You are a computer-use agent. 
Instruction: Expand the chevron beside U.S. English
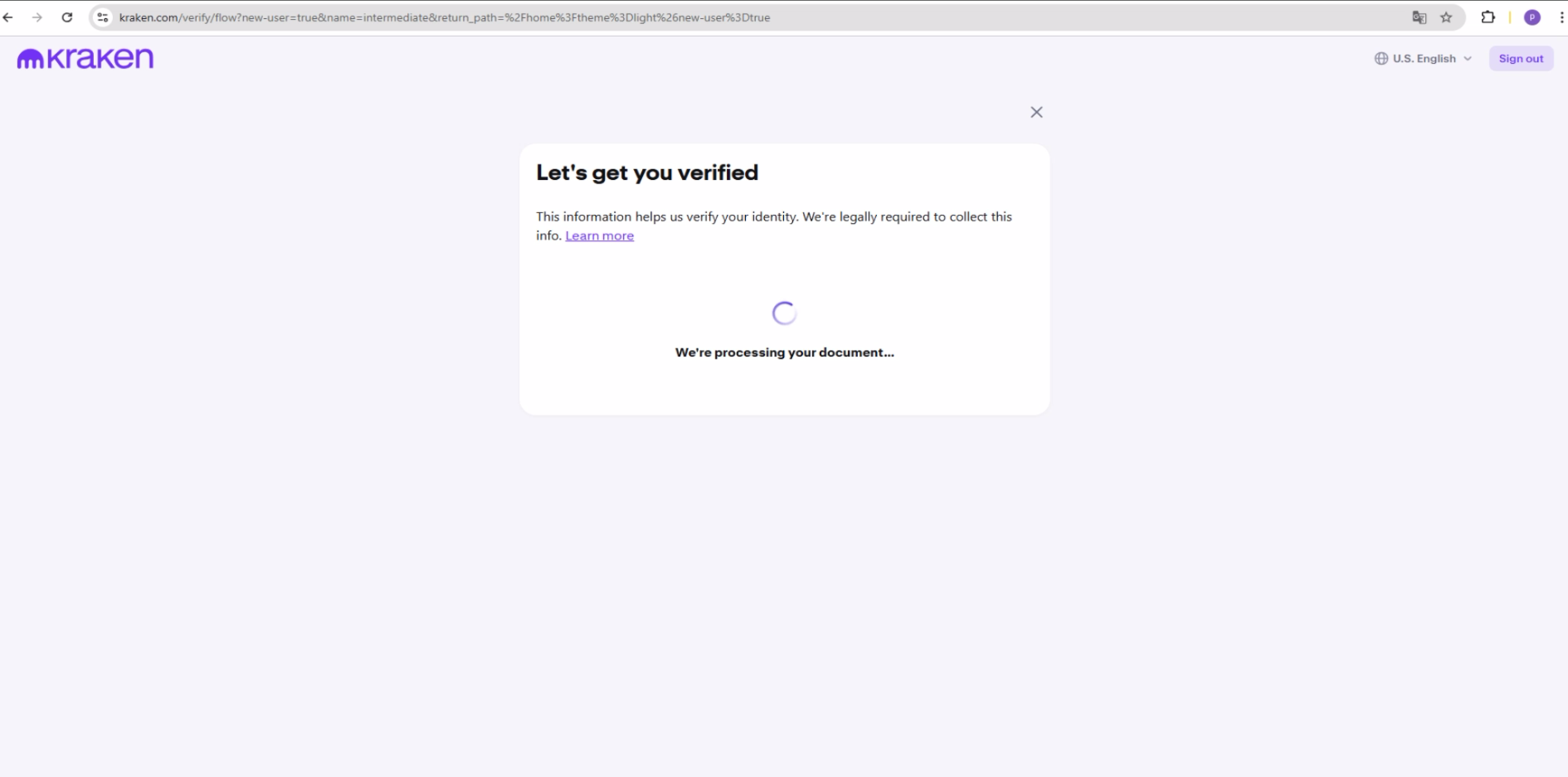(x=1468, y=58)
